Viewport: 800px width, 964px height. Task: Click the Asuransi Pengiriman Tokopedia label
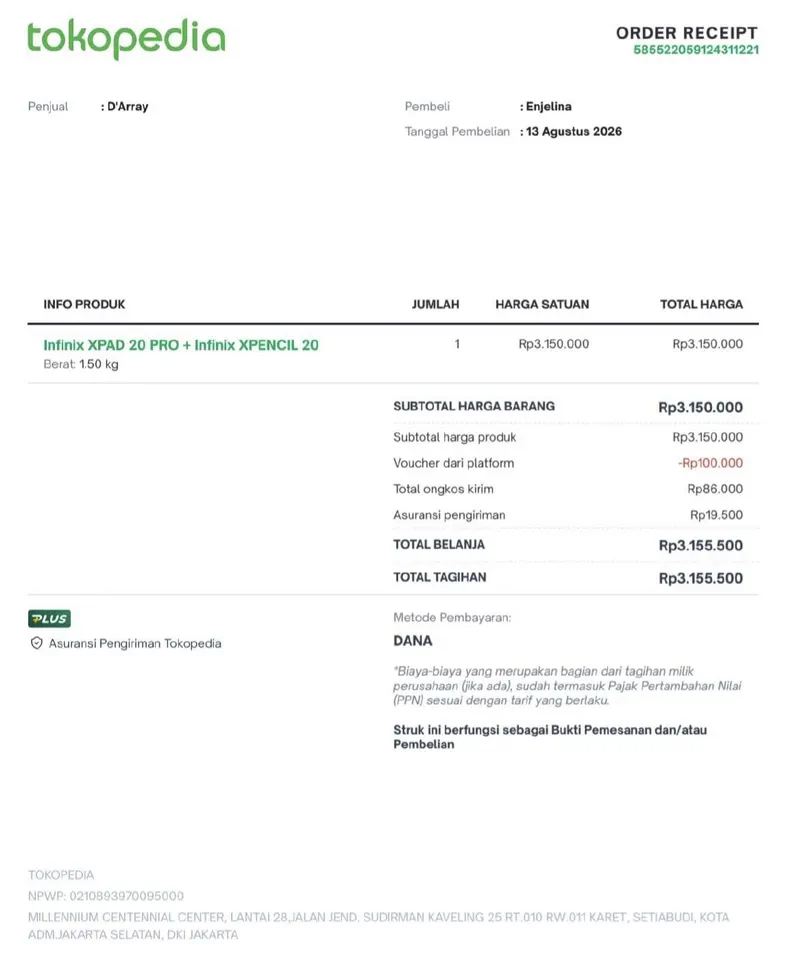135,643
